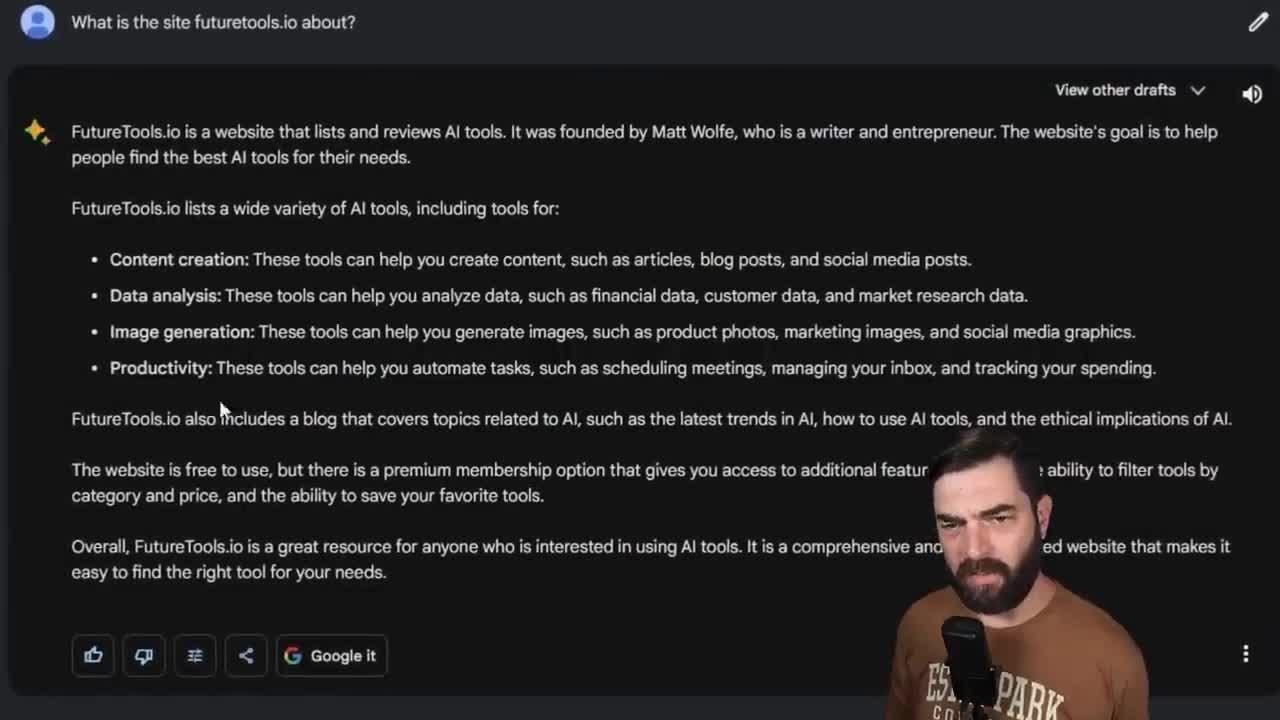
Task: Click the prompt text about futuretools.io
Action: click(x=213, y=22)
